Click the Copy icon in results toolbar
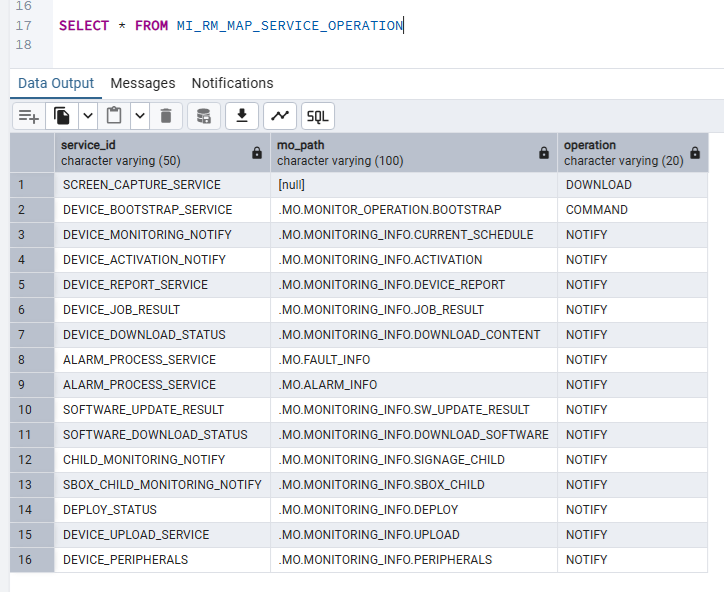This screenshot has height=592, width=724. click(63, 116)
